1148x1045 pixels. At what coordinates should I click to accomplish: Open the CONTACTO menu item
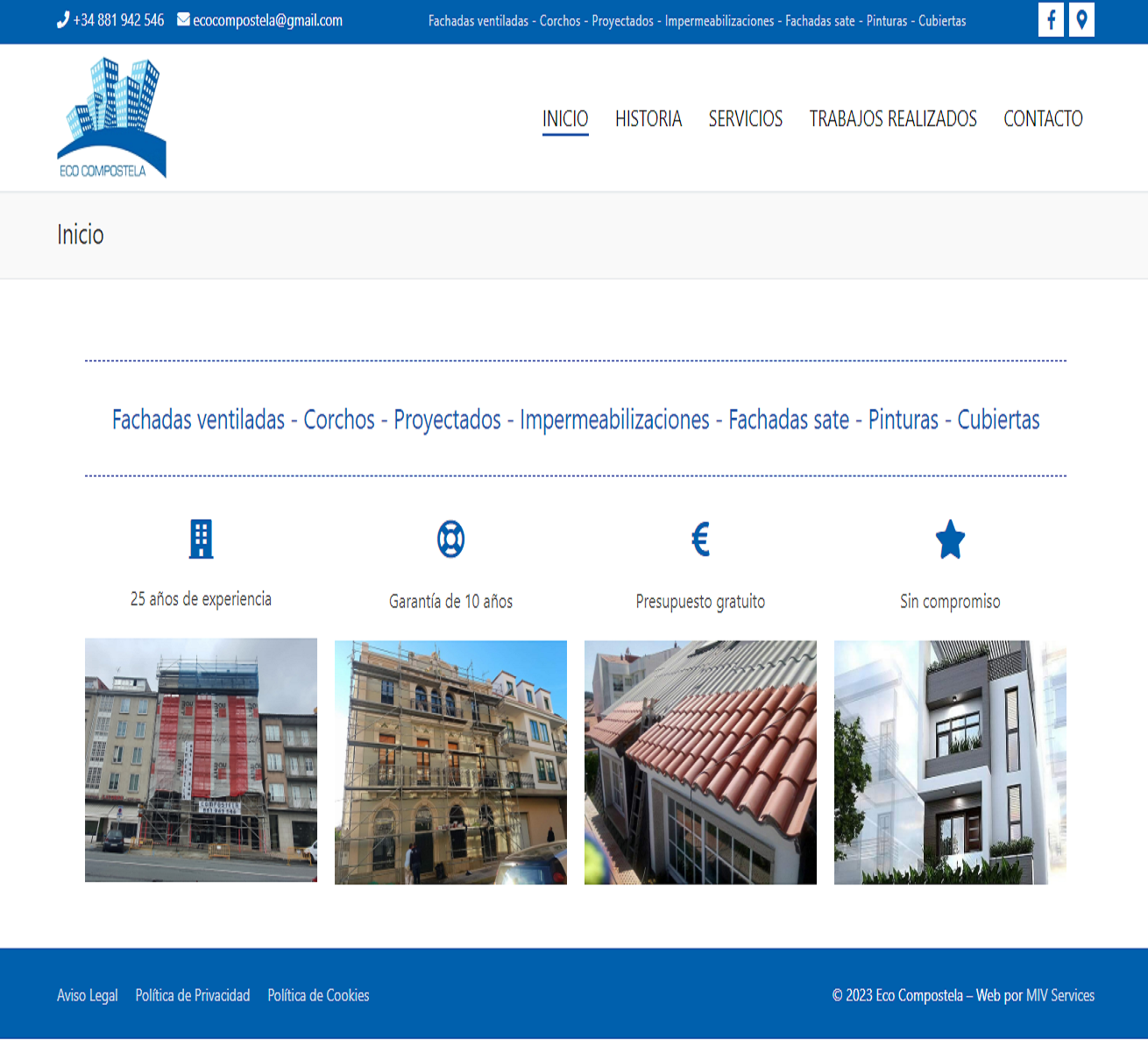click(1043, 118)
